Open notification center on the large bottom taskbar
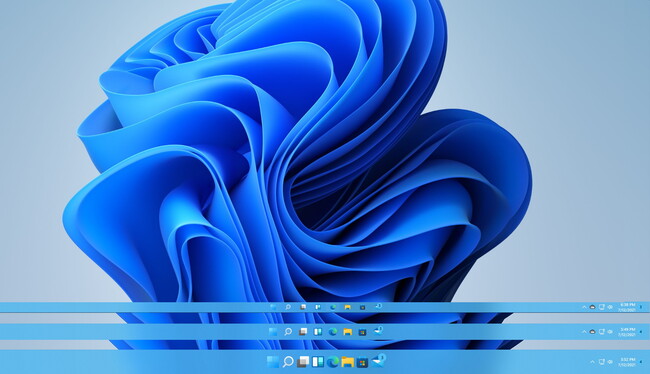This screenshot has width=650, height=374. tap(641, 362)
